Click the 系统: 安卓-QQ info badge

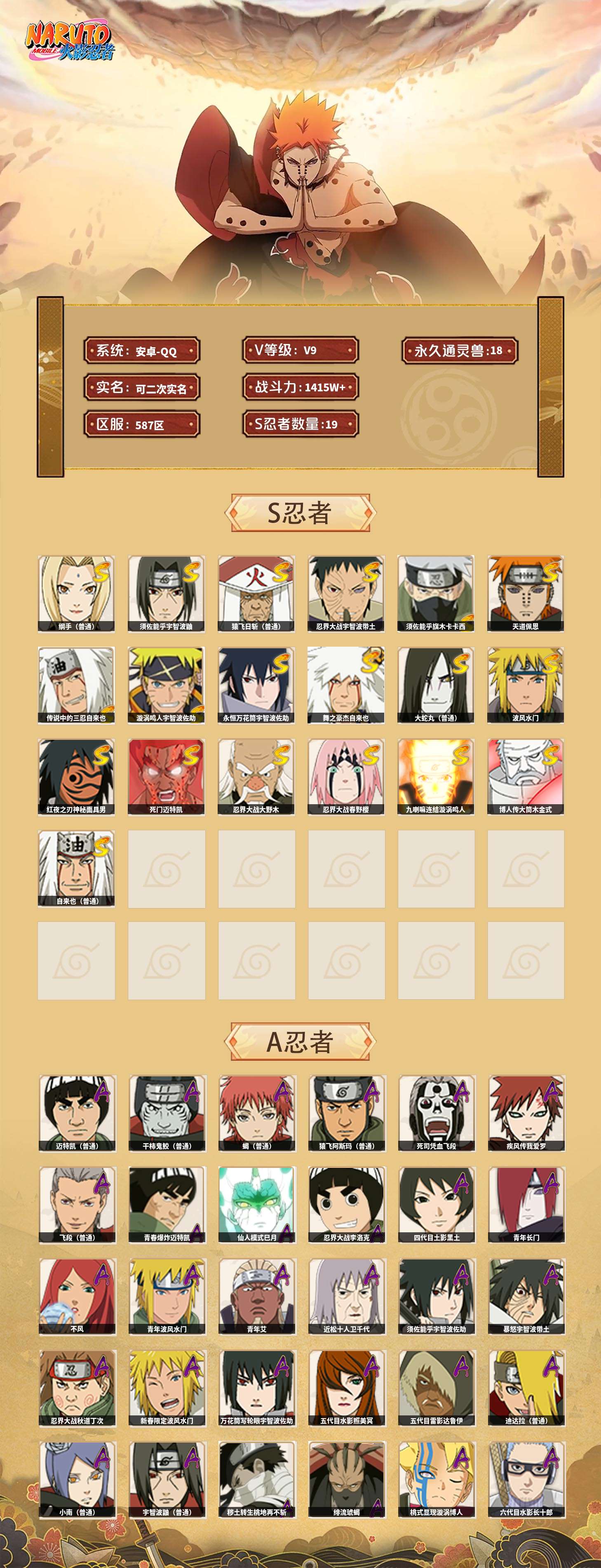pyautogui.click(x=142, y=351)
